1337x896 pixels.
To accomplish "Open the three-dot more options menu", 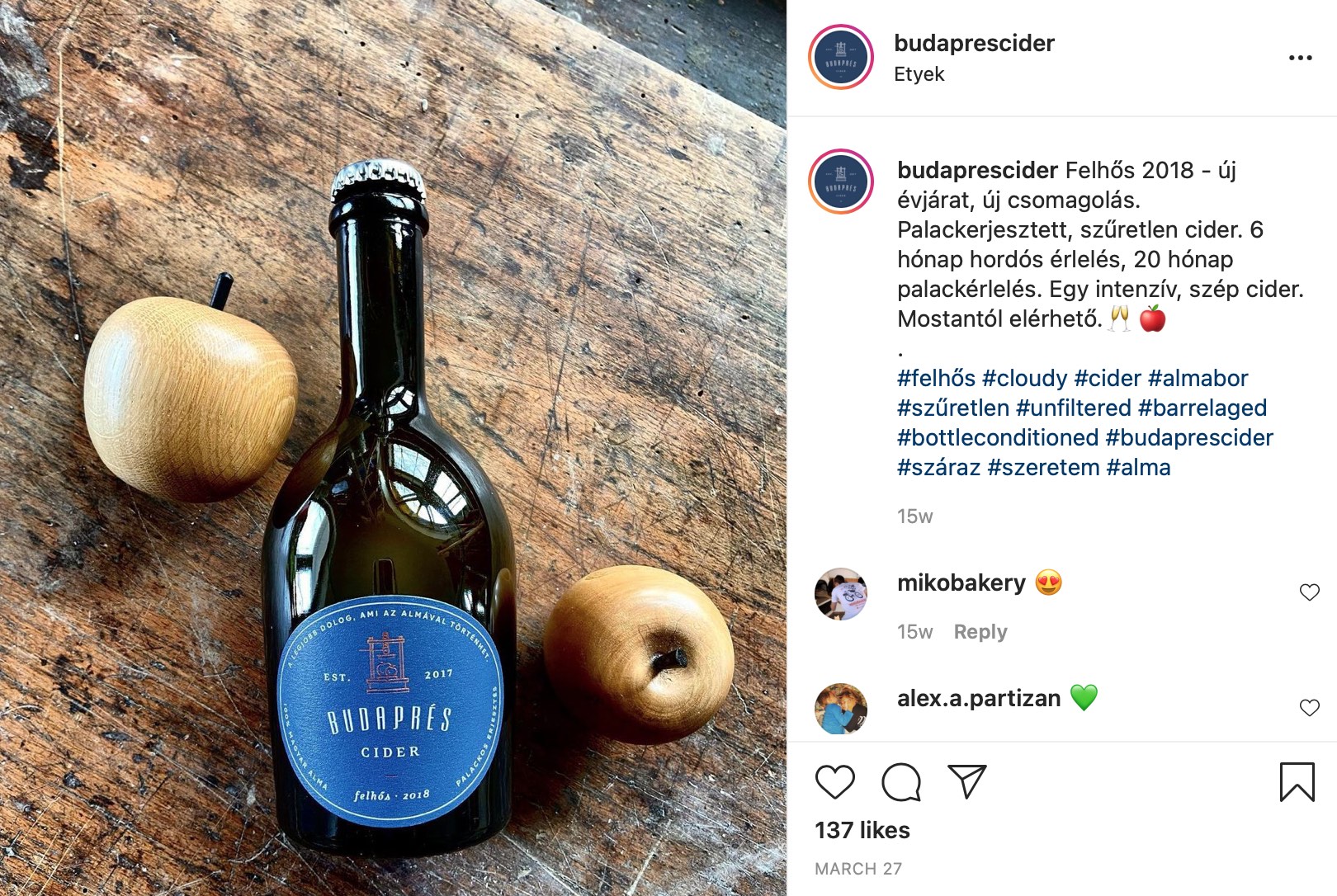I will tap(1300, 58).
